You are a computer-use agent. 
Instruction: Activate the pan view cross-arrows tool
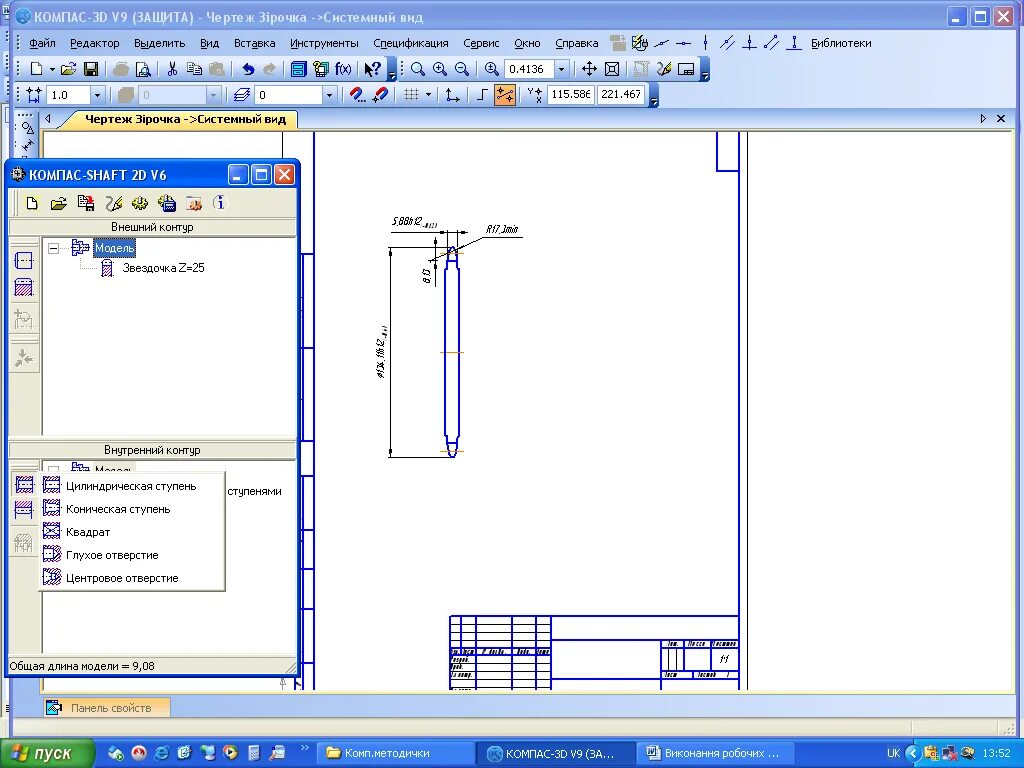click(589, 69)
